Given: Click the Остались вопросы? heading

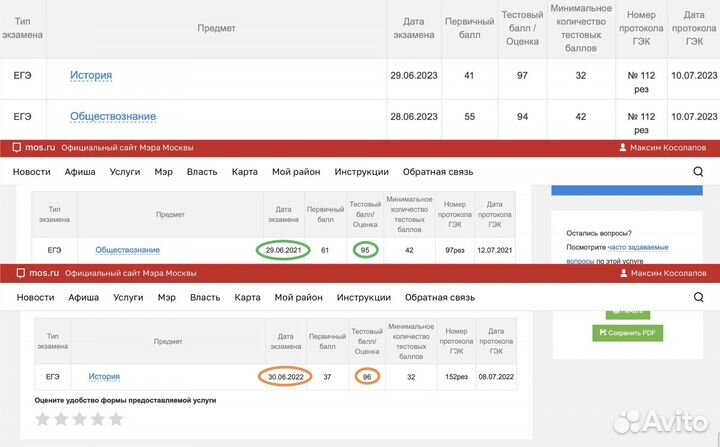Looking at the screenshot, I should 599,233.
